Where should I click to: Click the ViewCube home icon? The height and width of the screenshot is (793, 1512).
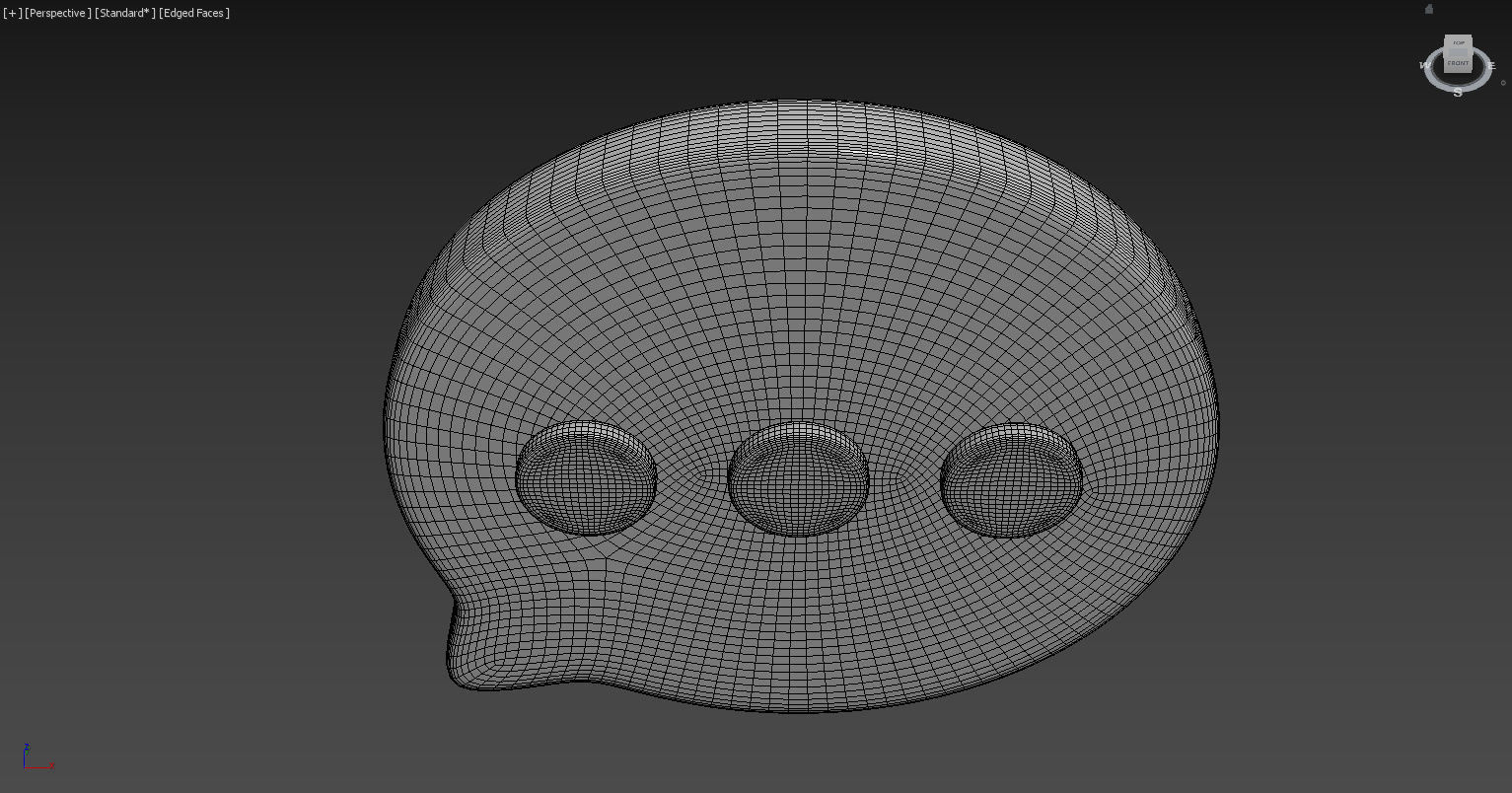pyautogui.click(x=1429, y=9)
